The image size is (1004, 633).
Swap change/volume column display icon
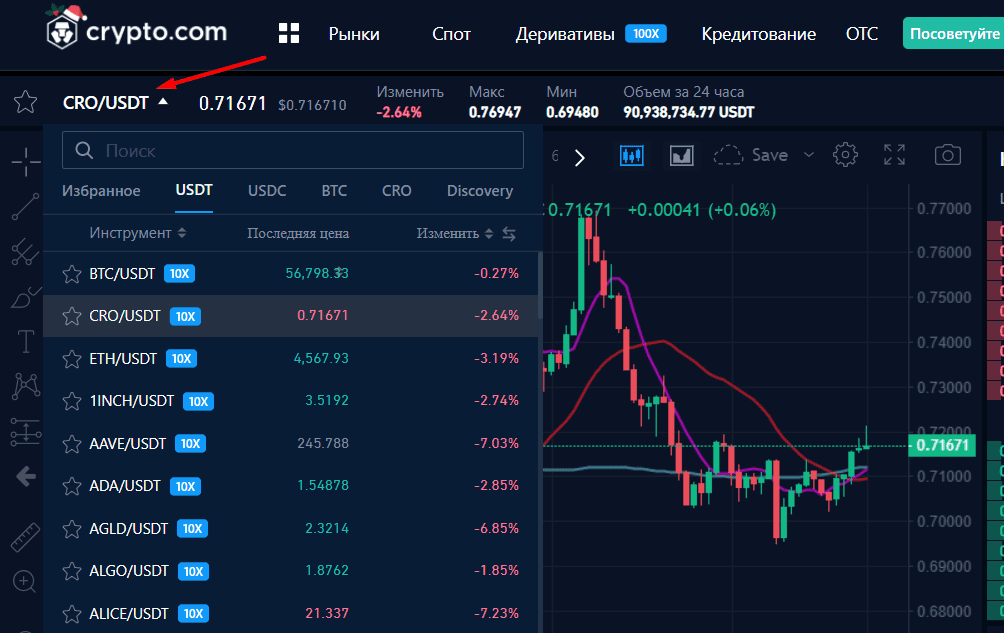pyautogui.click(x=509, y=234)
